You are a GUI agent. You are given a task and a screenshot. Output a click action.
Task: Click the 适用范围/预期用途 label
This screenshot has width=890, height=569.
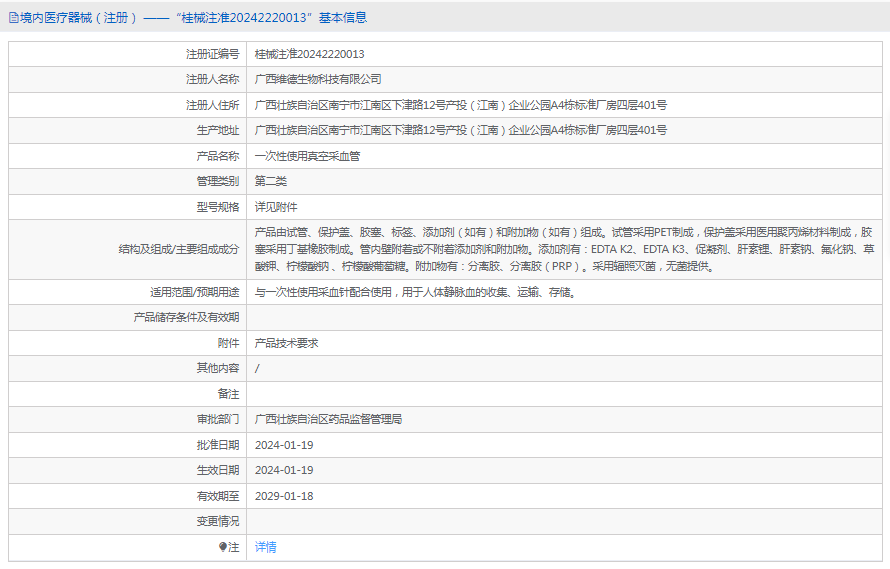195,292
